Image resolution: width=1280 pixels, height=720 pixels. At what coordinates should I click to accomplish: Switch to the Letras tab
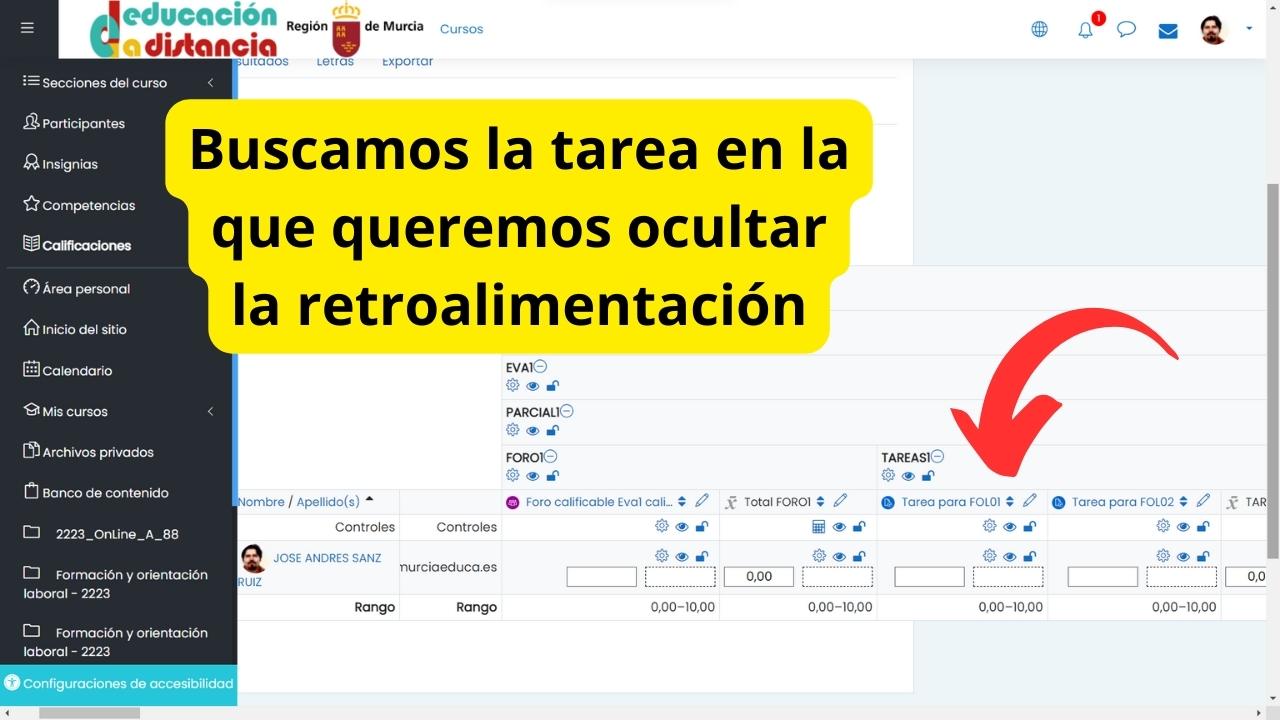[x=335, y=62]
